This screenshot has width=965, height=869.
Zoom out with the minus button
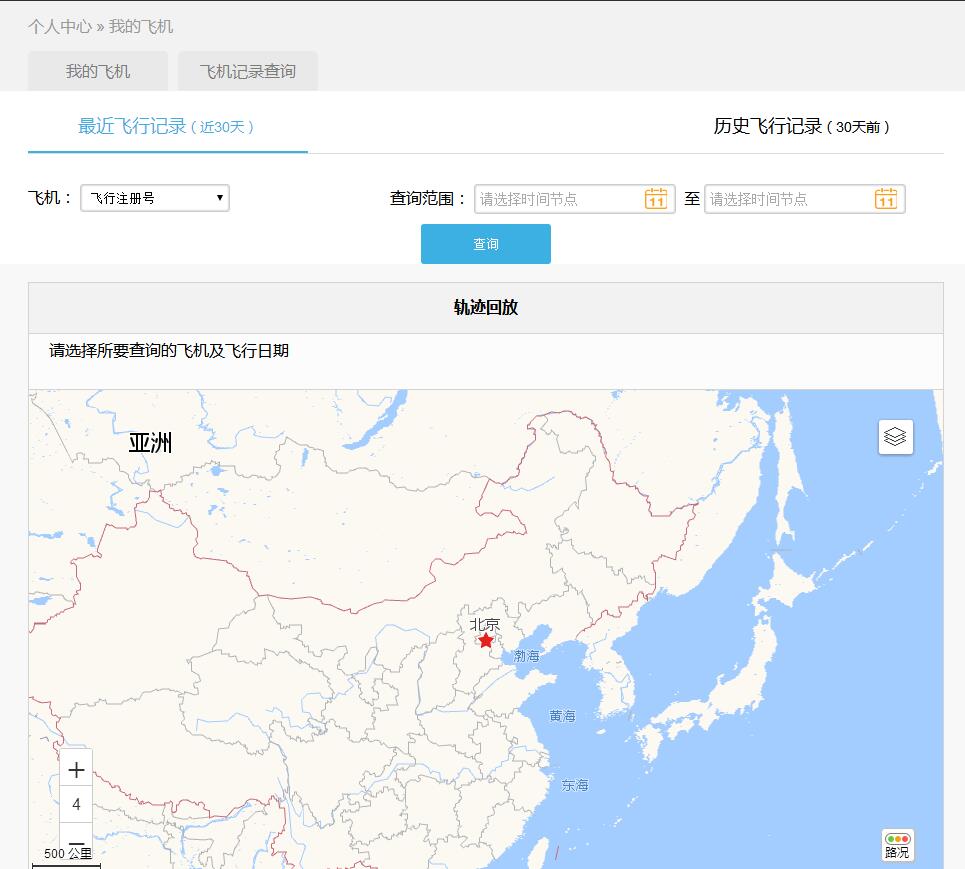tap(76, 843)
